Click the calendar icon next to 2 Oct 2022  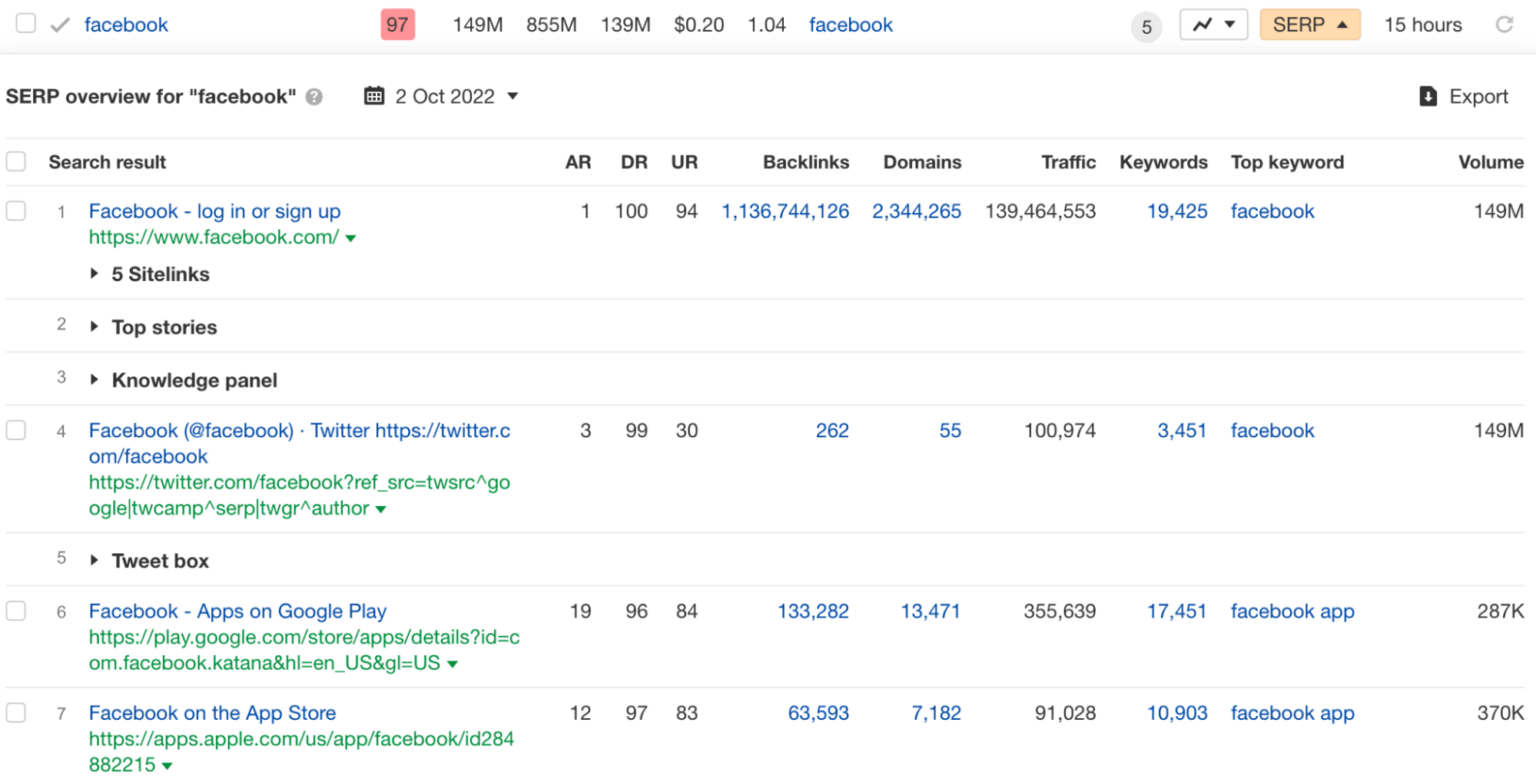click(375, 96)
